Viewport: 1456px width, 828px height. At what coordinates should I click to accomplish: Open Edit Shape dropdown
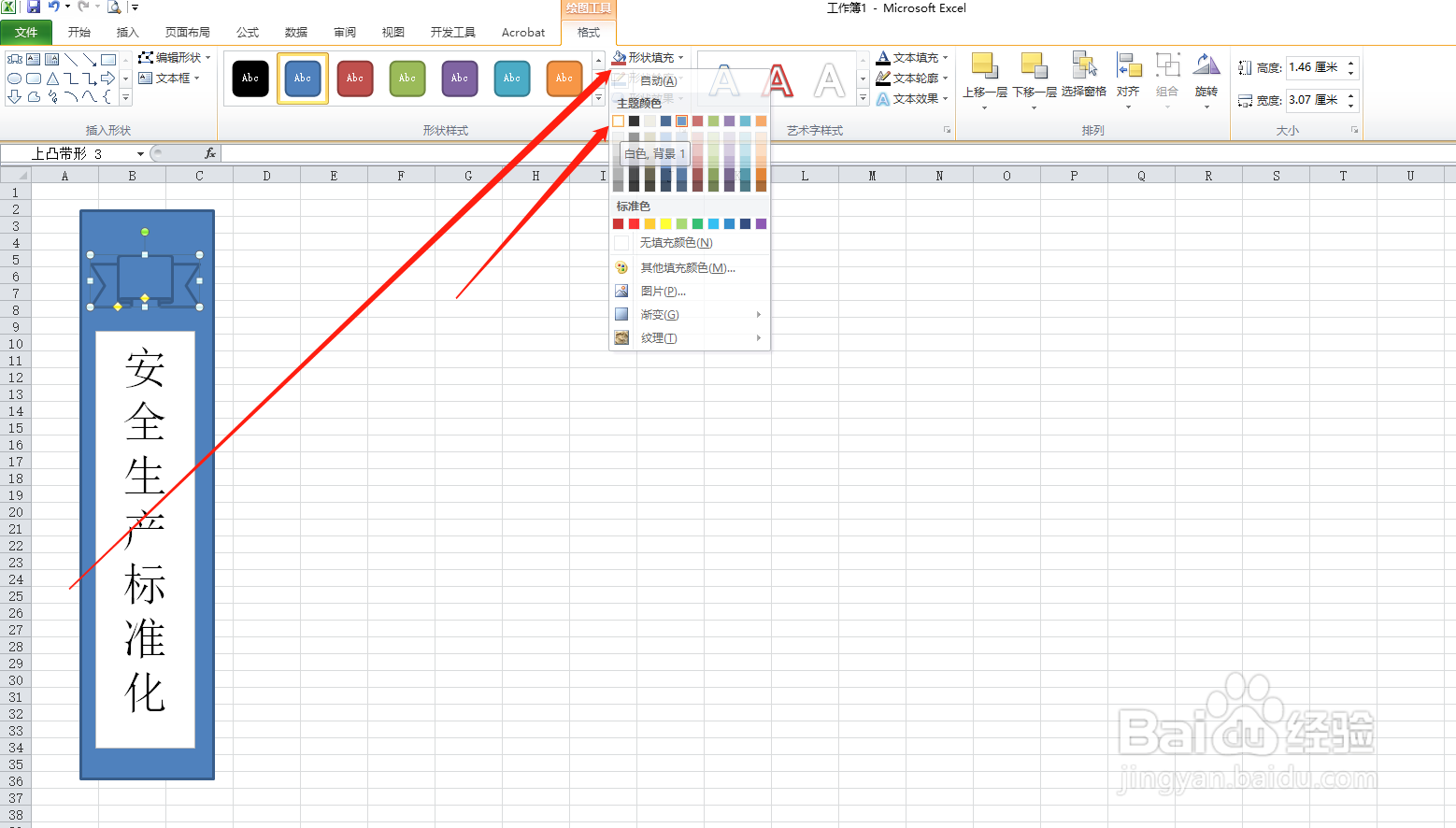pyautogui.click(x=174, y=58)
